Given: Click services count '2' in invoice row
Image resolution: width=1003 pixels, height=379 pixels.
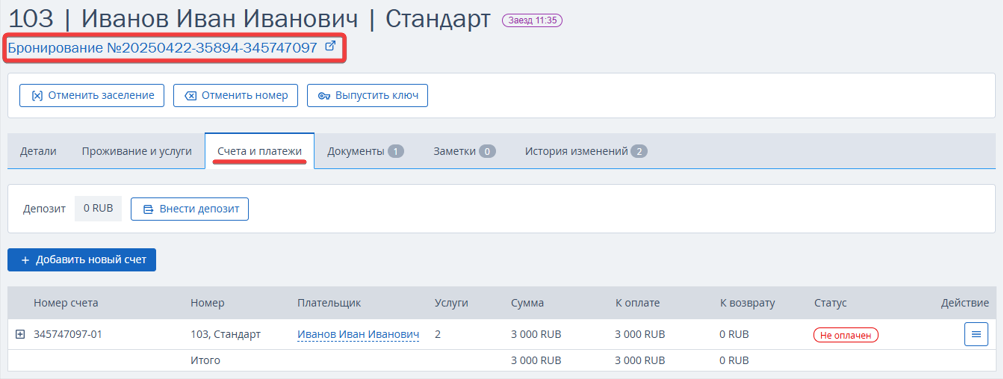Looking at the screenshot, I should [438, 334].
